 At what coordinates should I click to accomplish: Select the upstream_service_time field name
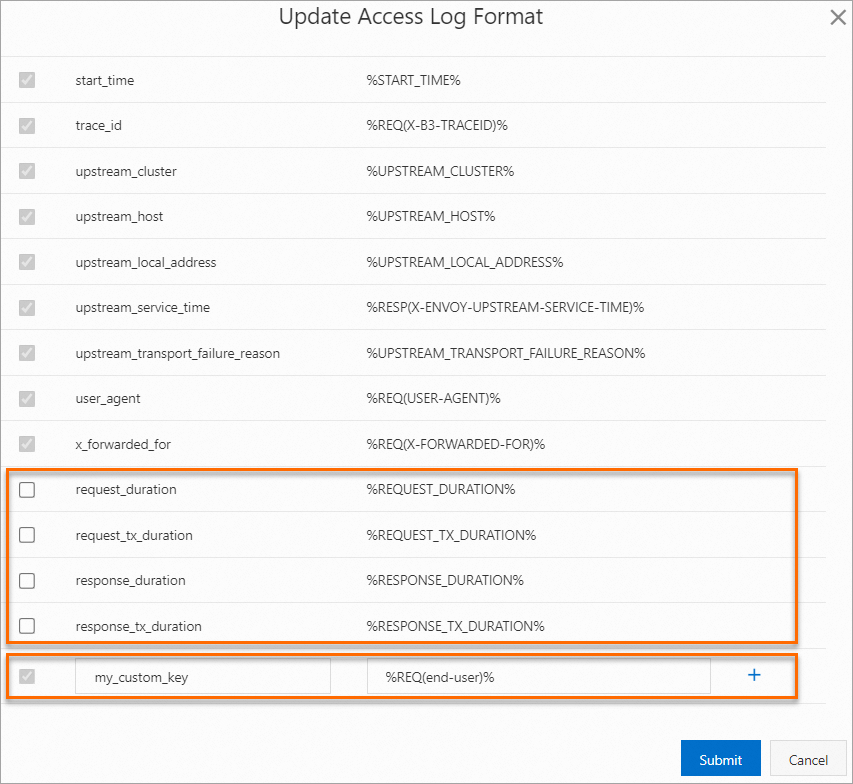coord(143,307)
